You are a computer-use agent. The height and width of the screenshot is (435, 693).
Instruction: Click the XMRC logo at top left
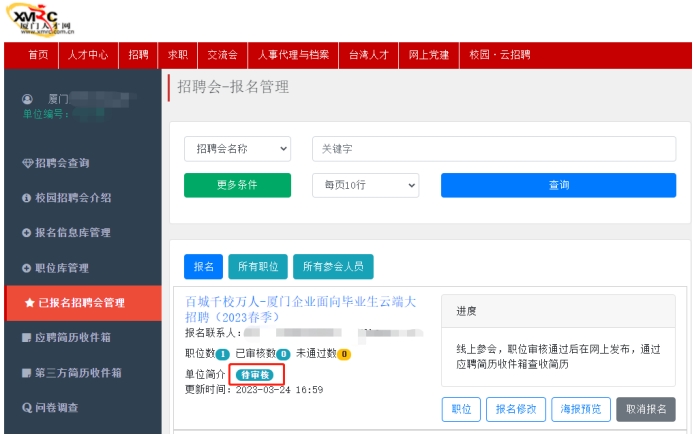46,20
